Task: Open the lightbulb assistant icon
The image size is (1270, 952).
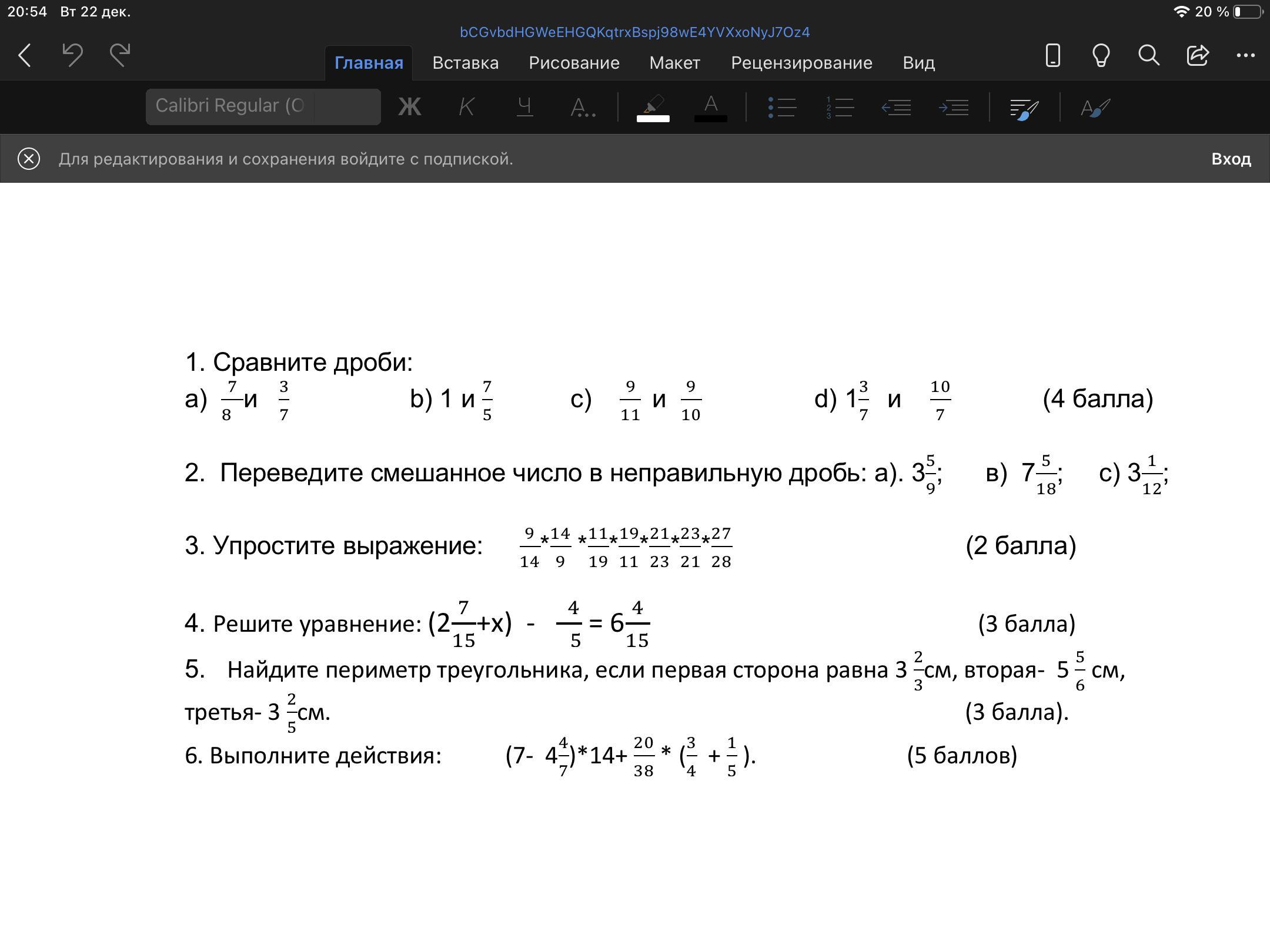Action: (x=1101, y=55)
